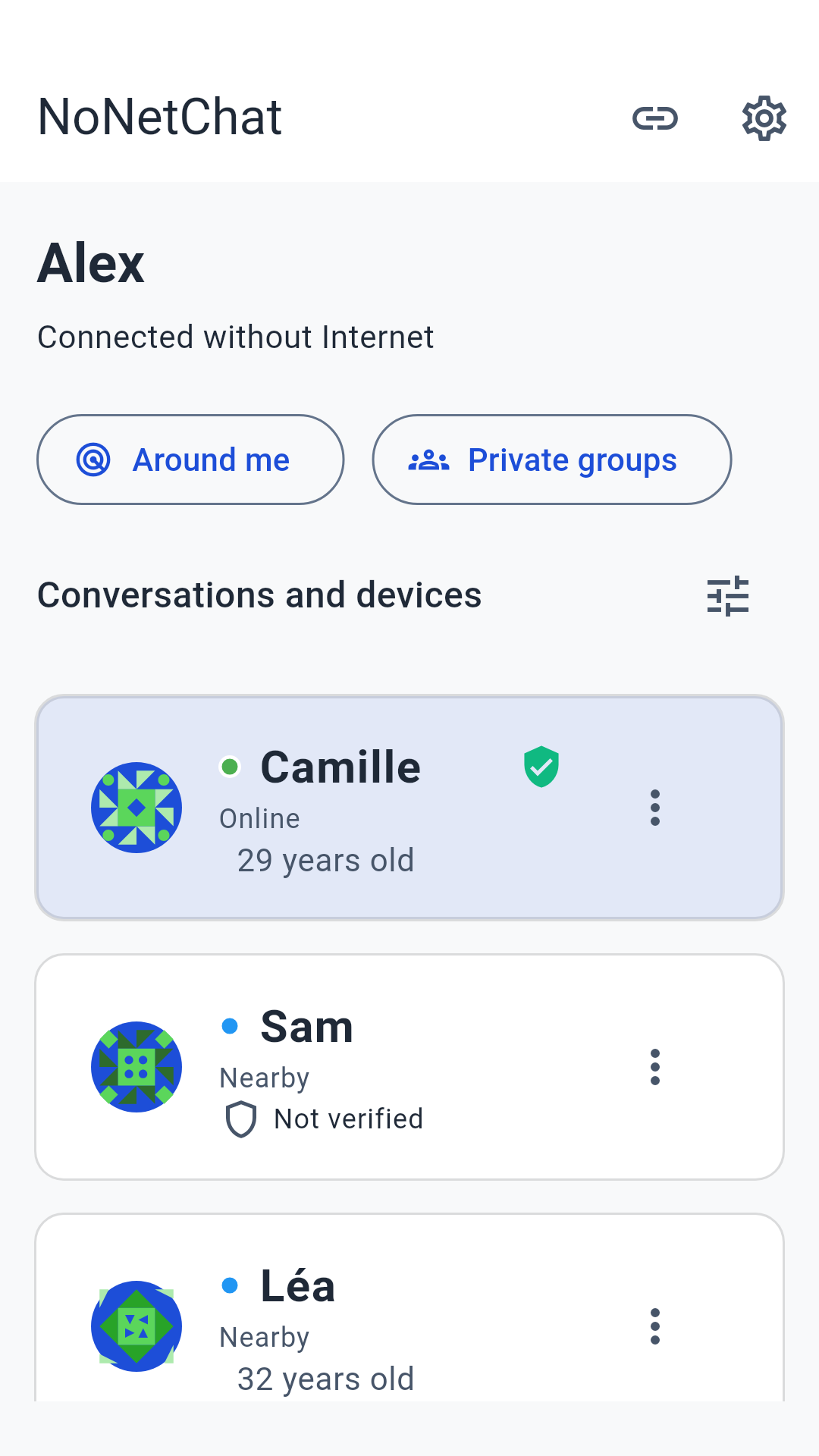Open the link/pairing icon in header
The height and width of the screenshot is (1456, 819).
655,118
